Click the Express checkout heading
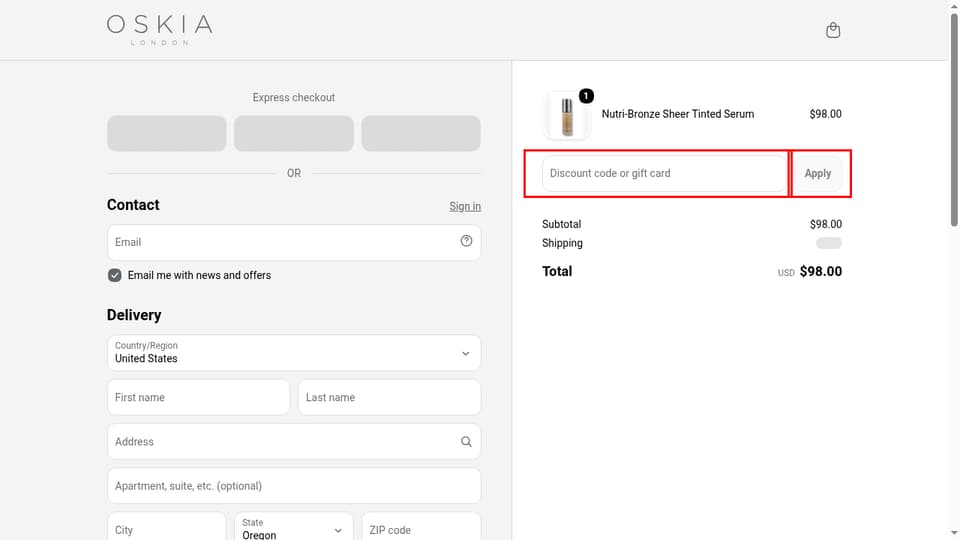 point(294,97)
